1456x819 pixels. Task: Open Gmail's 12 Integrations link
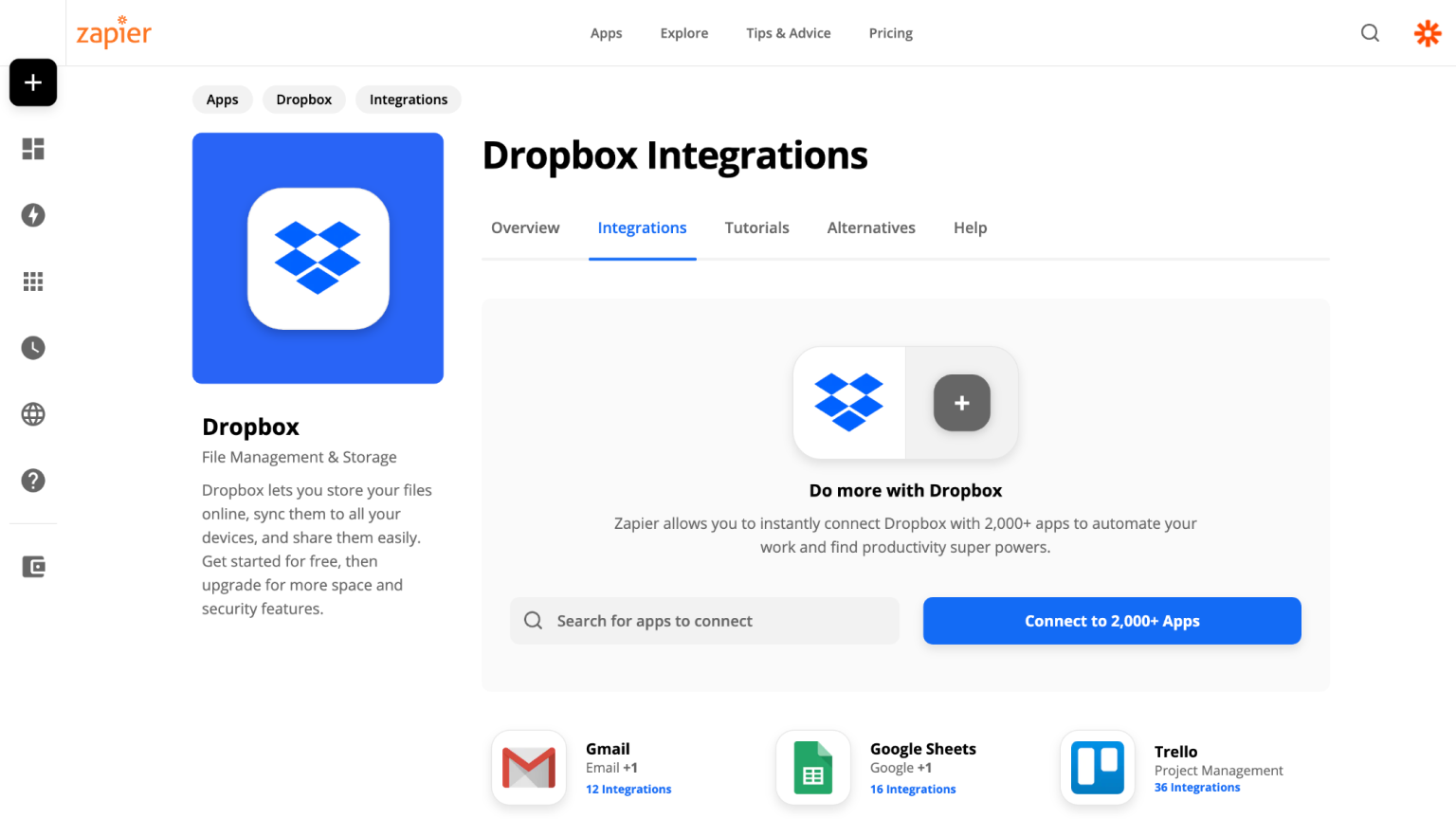pos(628,789)
